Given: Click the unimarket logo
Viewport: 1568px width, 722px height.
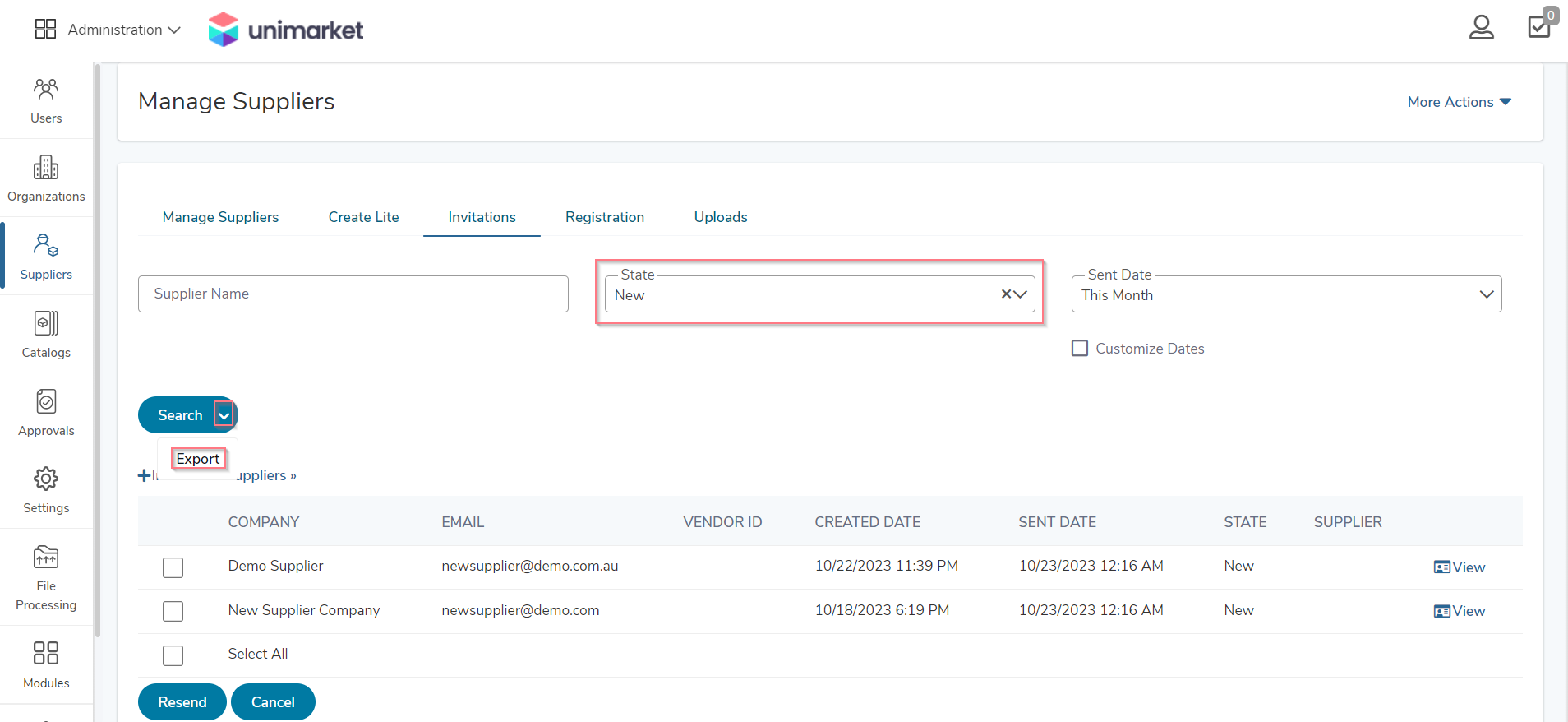Looking at the screenshot, I should pyautogui.click(x=285, y=30).
